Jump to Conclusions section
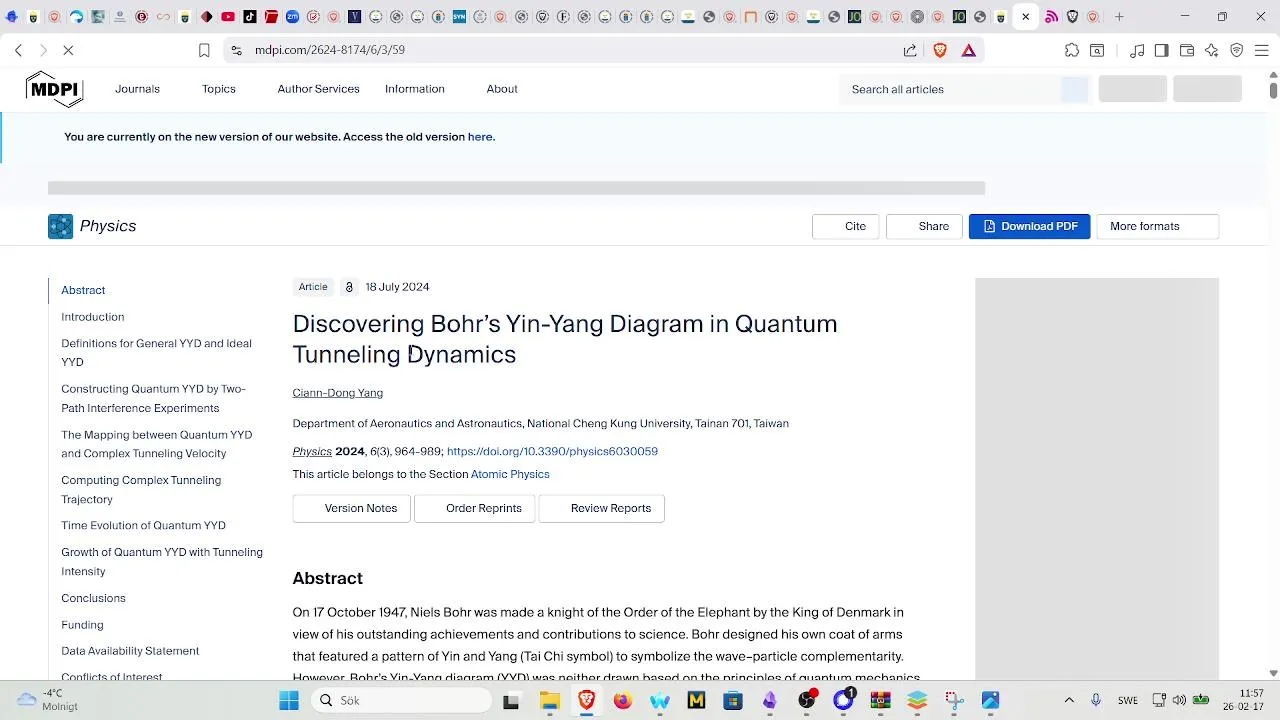 point(93,598)
